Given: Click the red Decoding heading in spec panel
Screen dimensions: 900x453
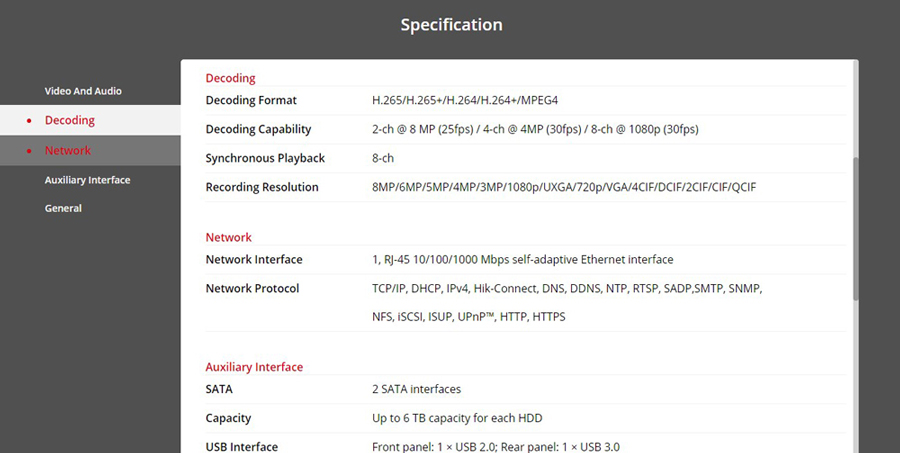Looking at the screenshot, I should click(x=230, y=78).
